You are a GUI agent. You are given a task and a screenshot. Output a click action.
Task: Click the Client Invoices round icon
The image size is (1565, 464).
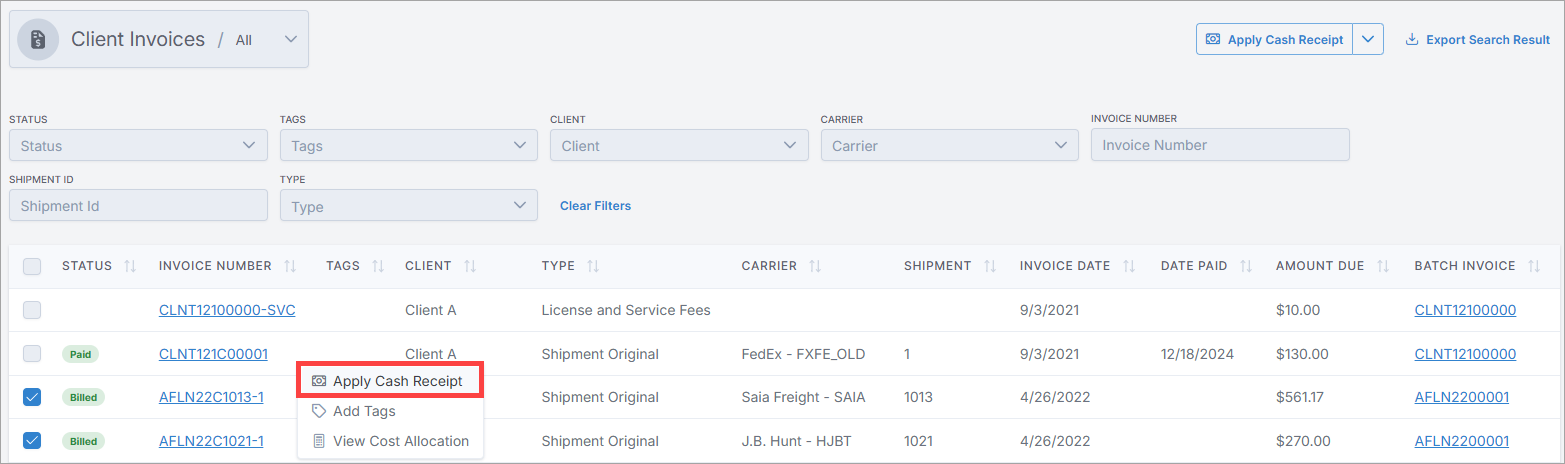point(38,40)
